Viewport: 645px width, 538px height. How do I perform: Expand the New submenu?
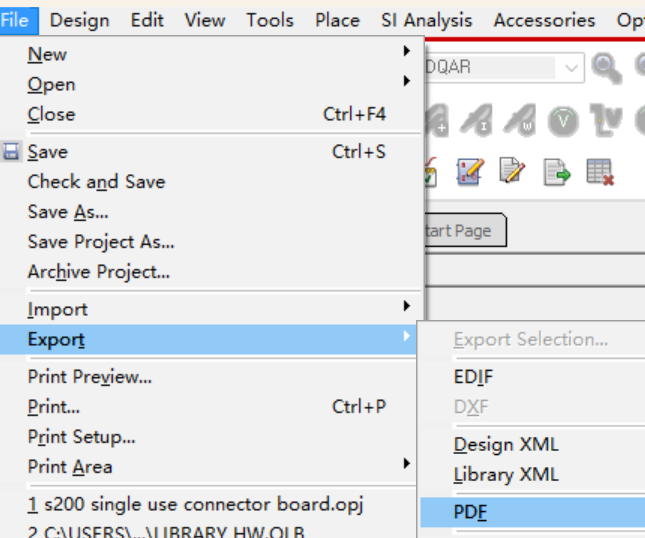[x=212, y=54]
